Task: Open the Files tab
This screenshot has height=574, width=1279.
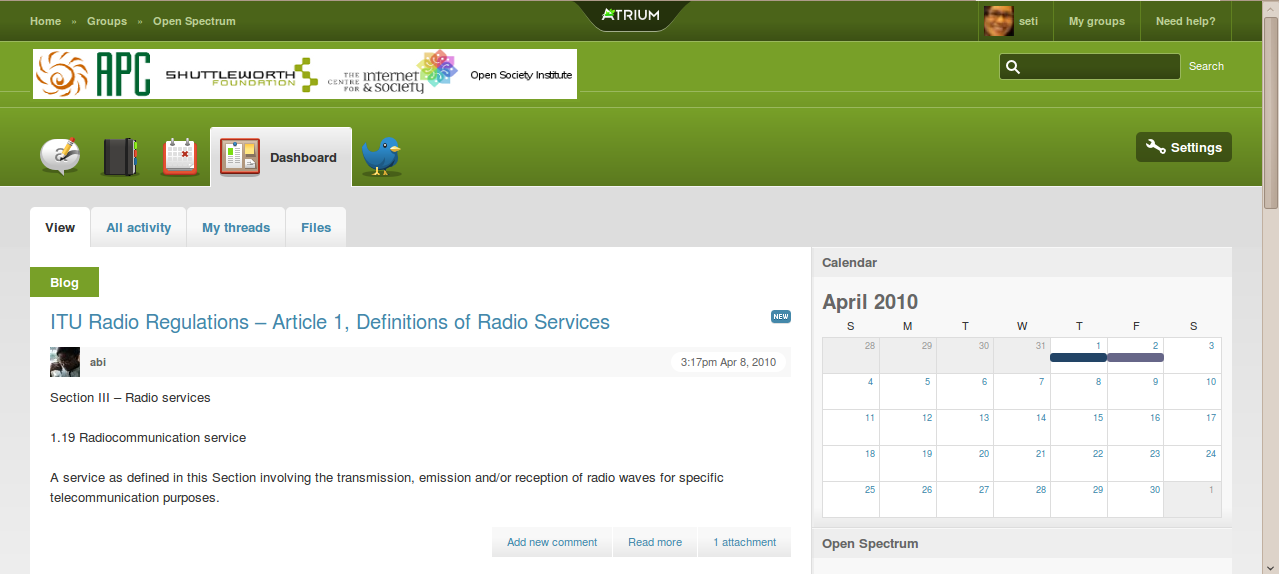Action: click(316, 227)
